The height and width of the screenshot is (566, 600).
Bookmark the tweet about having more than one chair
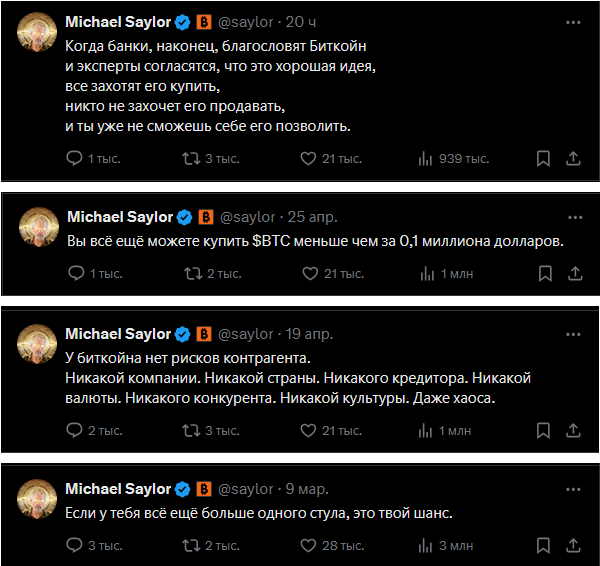545,545
